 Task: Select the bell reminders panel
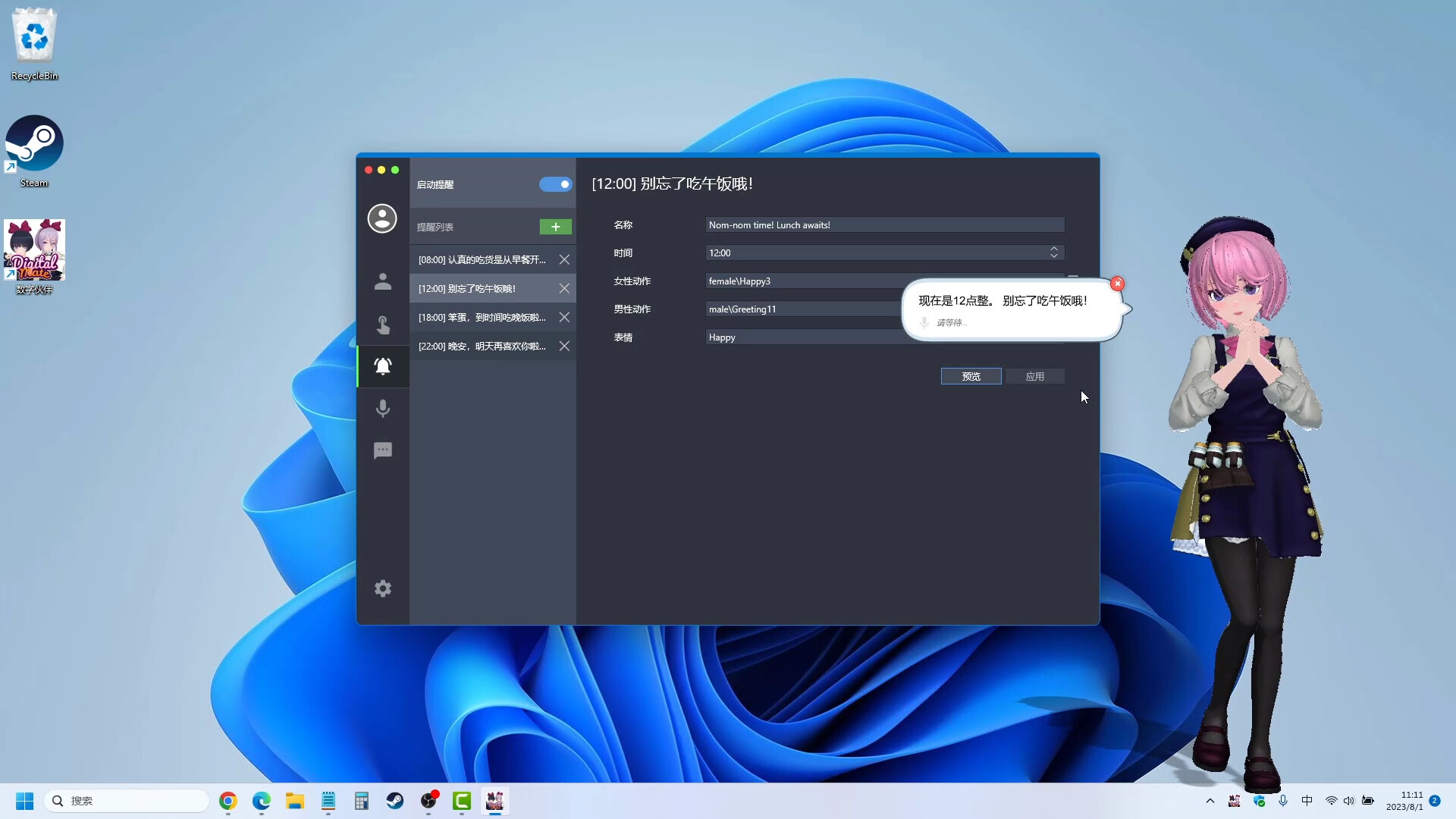(x=382, y=366)
